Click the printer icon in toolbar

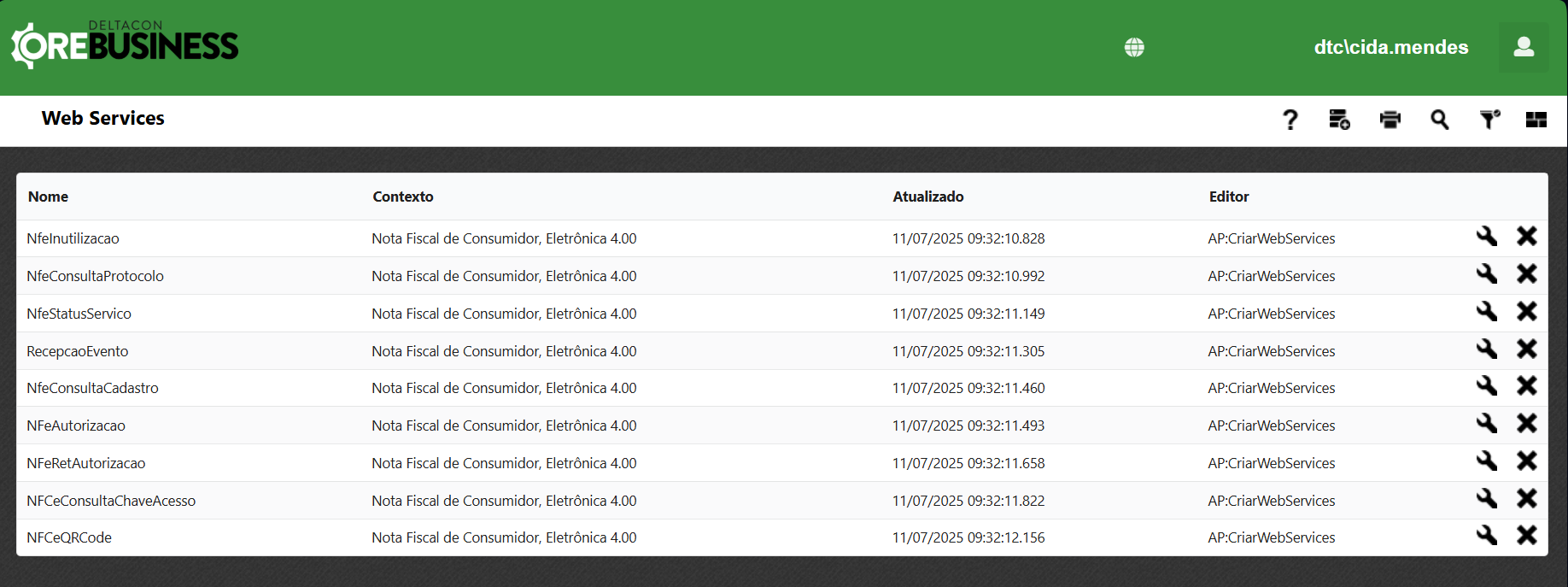1390,120
